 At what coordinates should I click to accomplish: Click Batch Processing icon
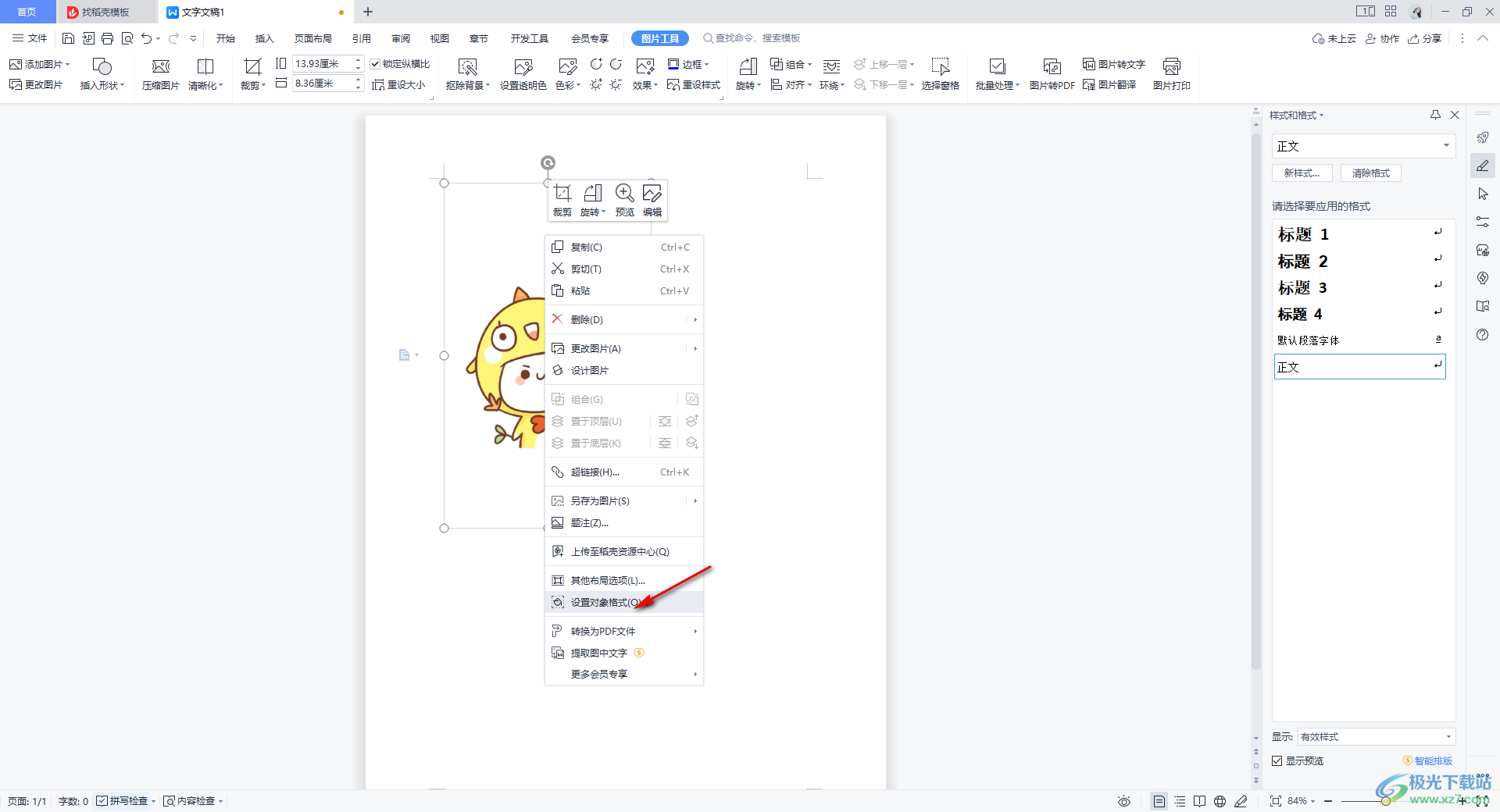tap(998, 67)
